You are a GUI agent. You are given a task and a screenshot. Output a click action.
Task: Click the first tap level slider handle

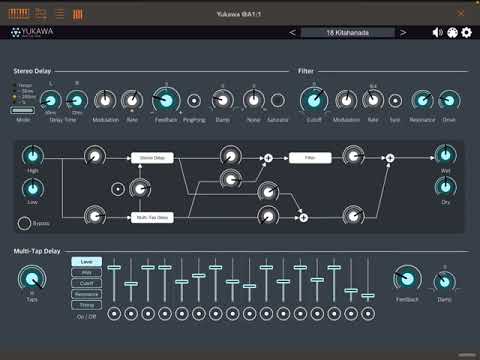tap(114, 267)
